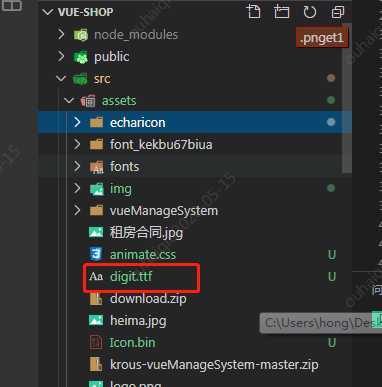Screen dimensions: 382x387
Task: Click the U status badge of digit.ttf
Action: (332, 277)
